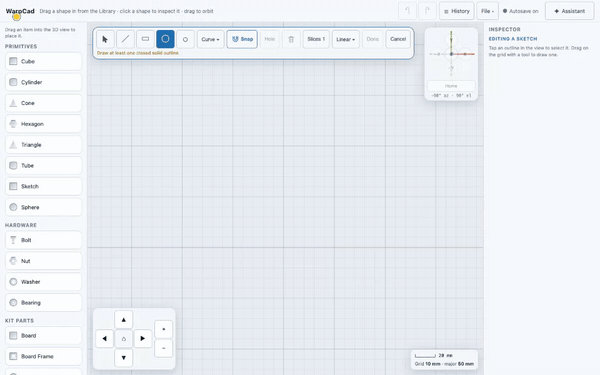This screenshot has width=600, height=375.
Task: Select the Bearing hardware item
Action: click(44, 303)
